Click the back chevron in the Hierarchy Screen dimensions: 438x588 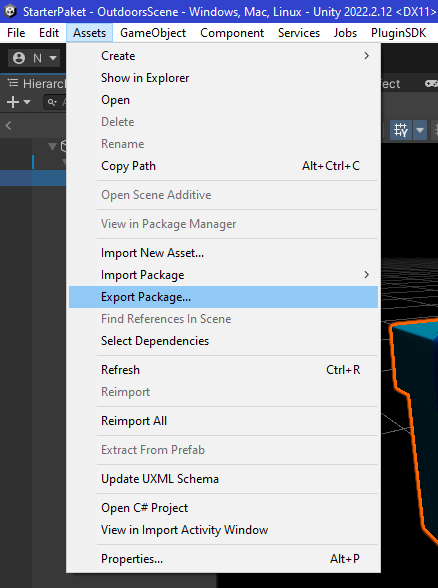coord(8,126)
